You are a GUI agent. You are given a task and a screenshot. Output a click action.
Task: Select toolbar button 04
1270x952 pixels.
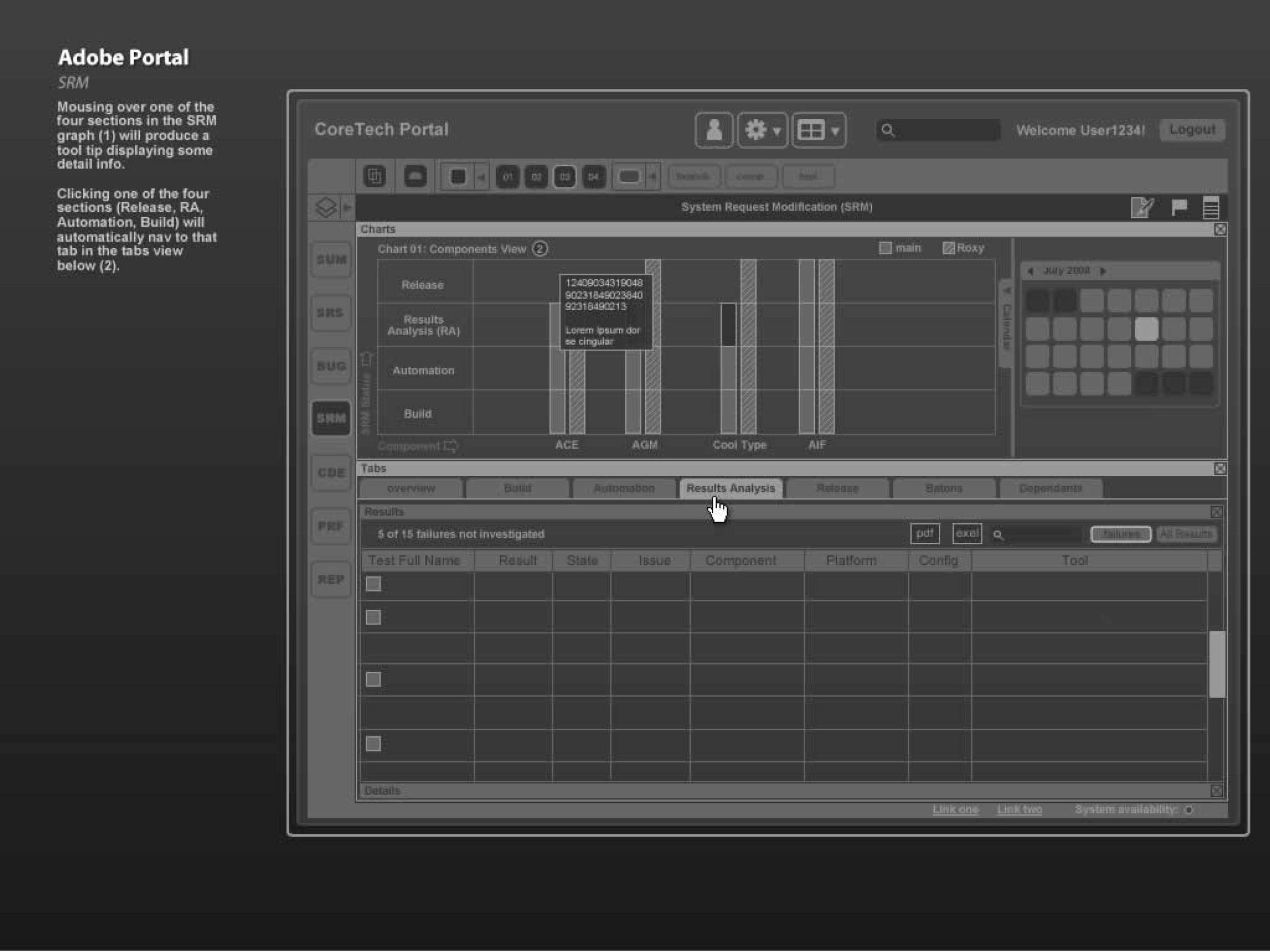(594, 177)
